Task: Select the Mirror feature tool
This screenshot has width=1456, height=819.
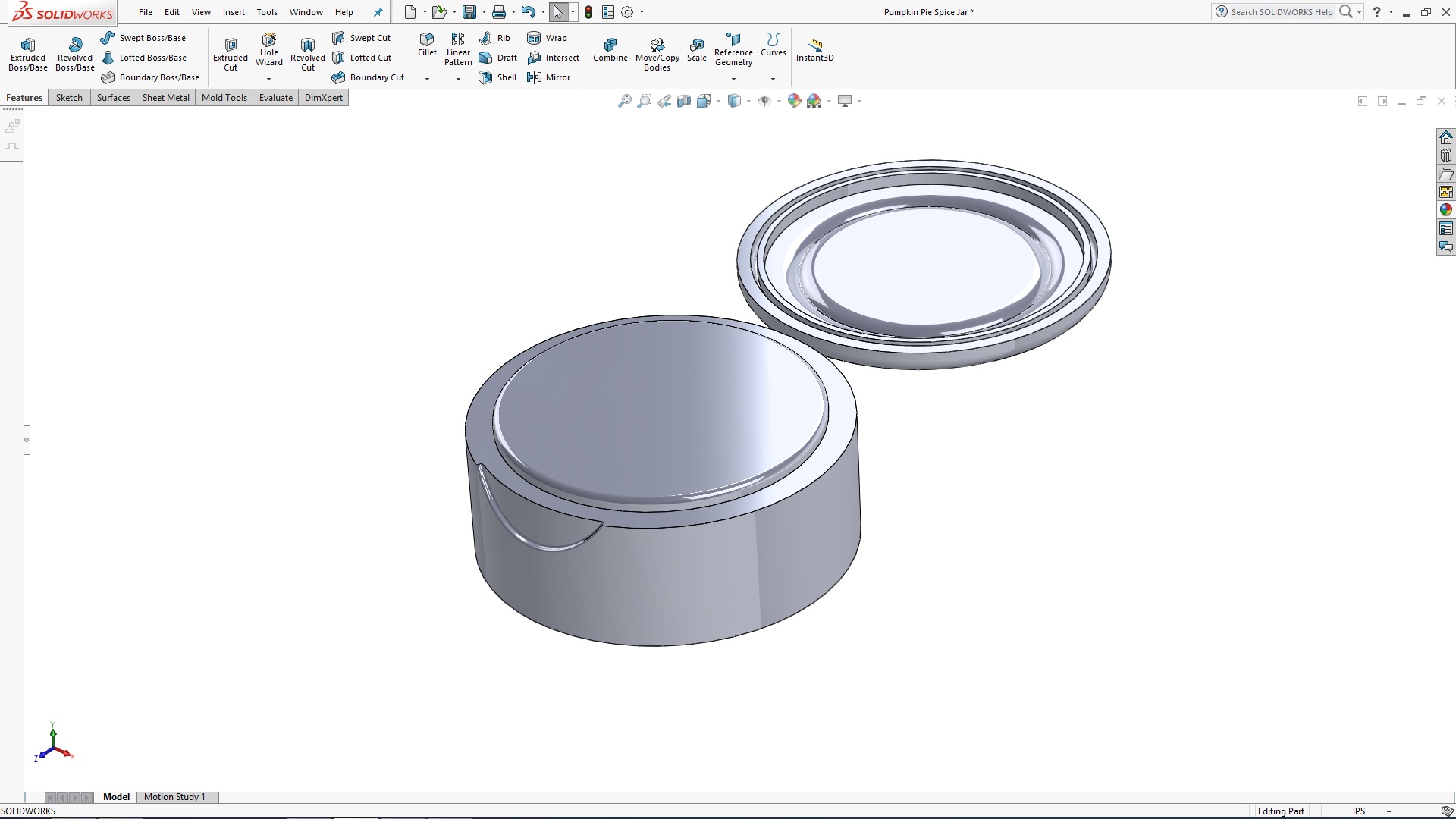Action: coord(550,77)
